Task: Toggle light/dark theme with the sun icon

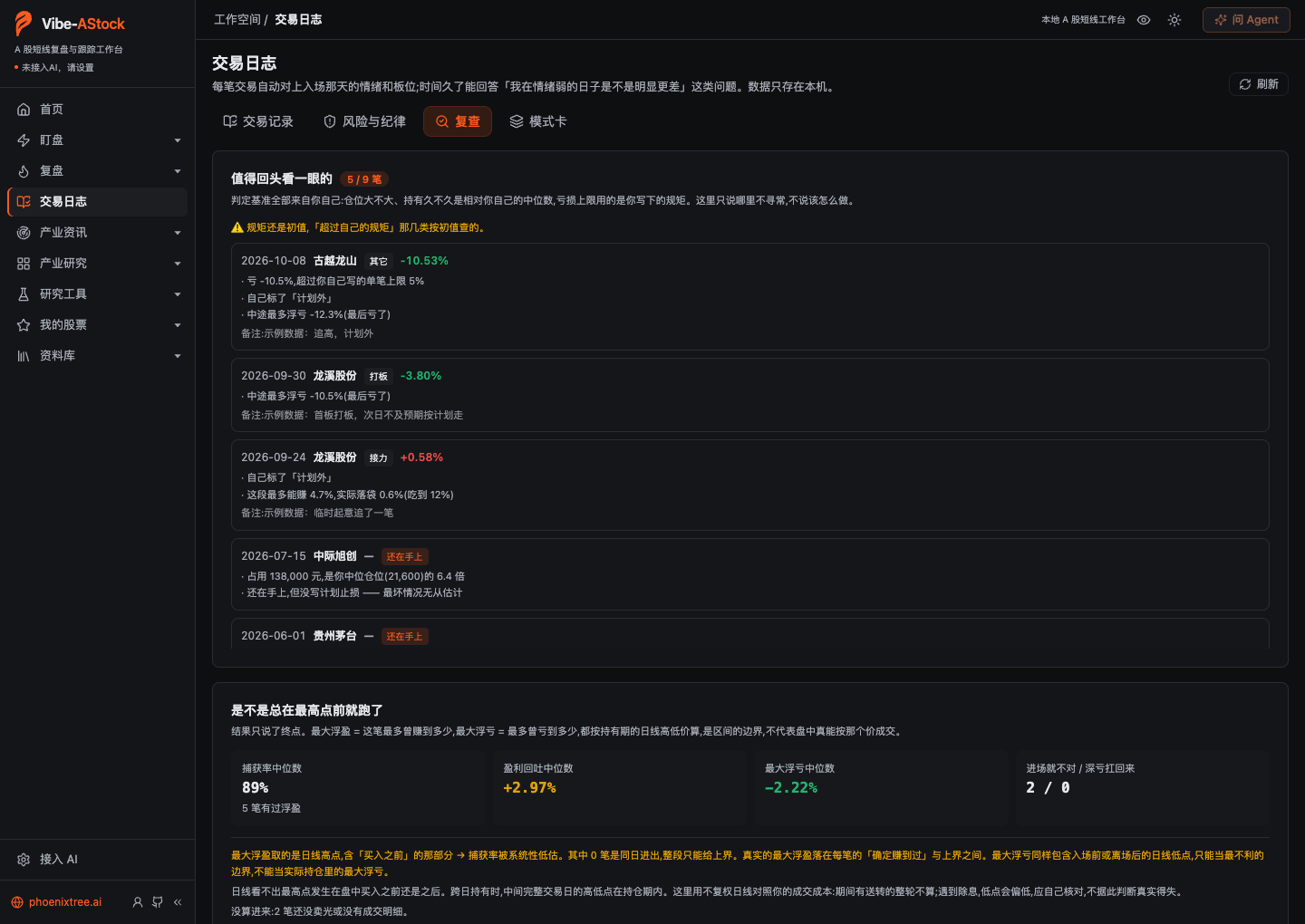Action: [1174, 20]
